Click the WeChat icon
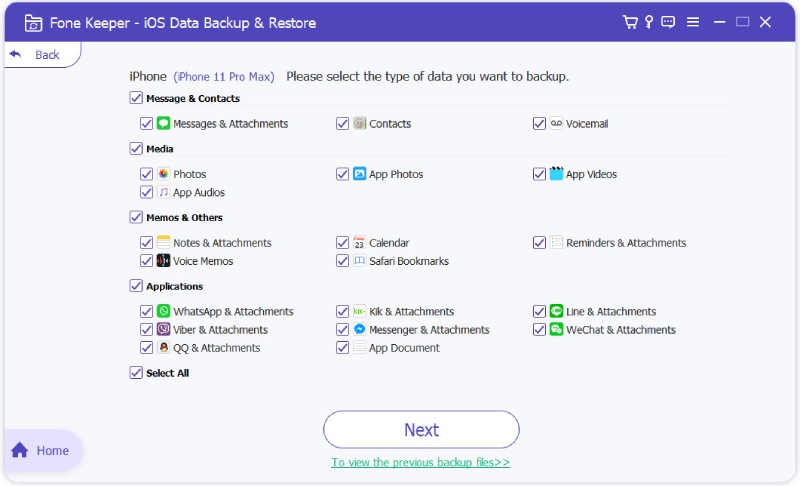 tap(556, 329)
